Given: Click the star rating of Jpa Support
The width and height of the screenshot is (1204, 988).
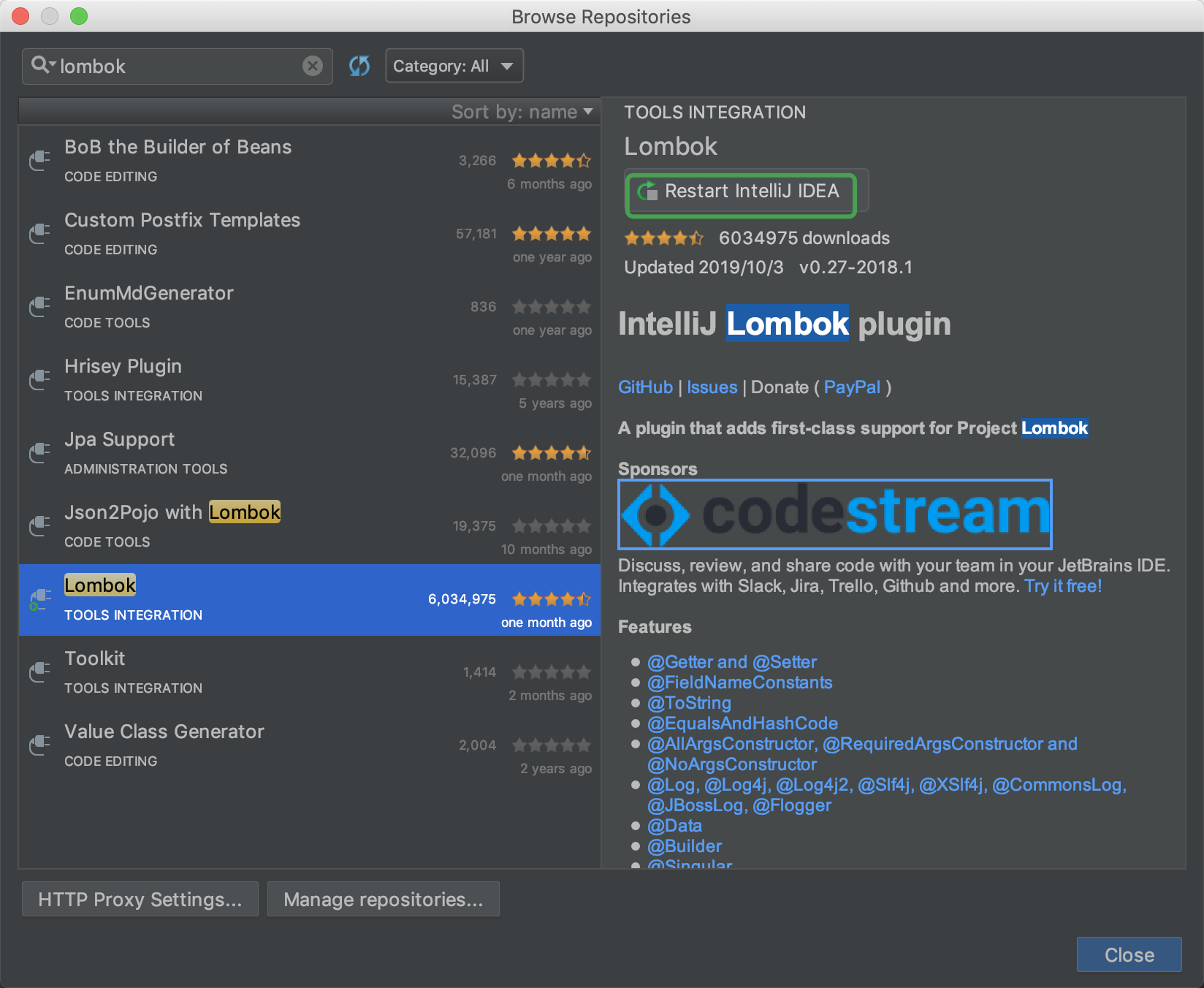Looking at the screenshot, I should 552,453.
